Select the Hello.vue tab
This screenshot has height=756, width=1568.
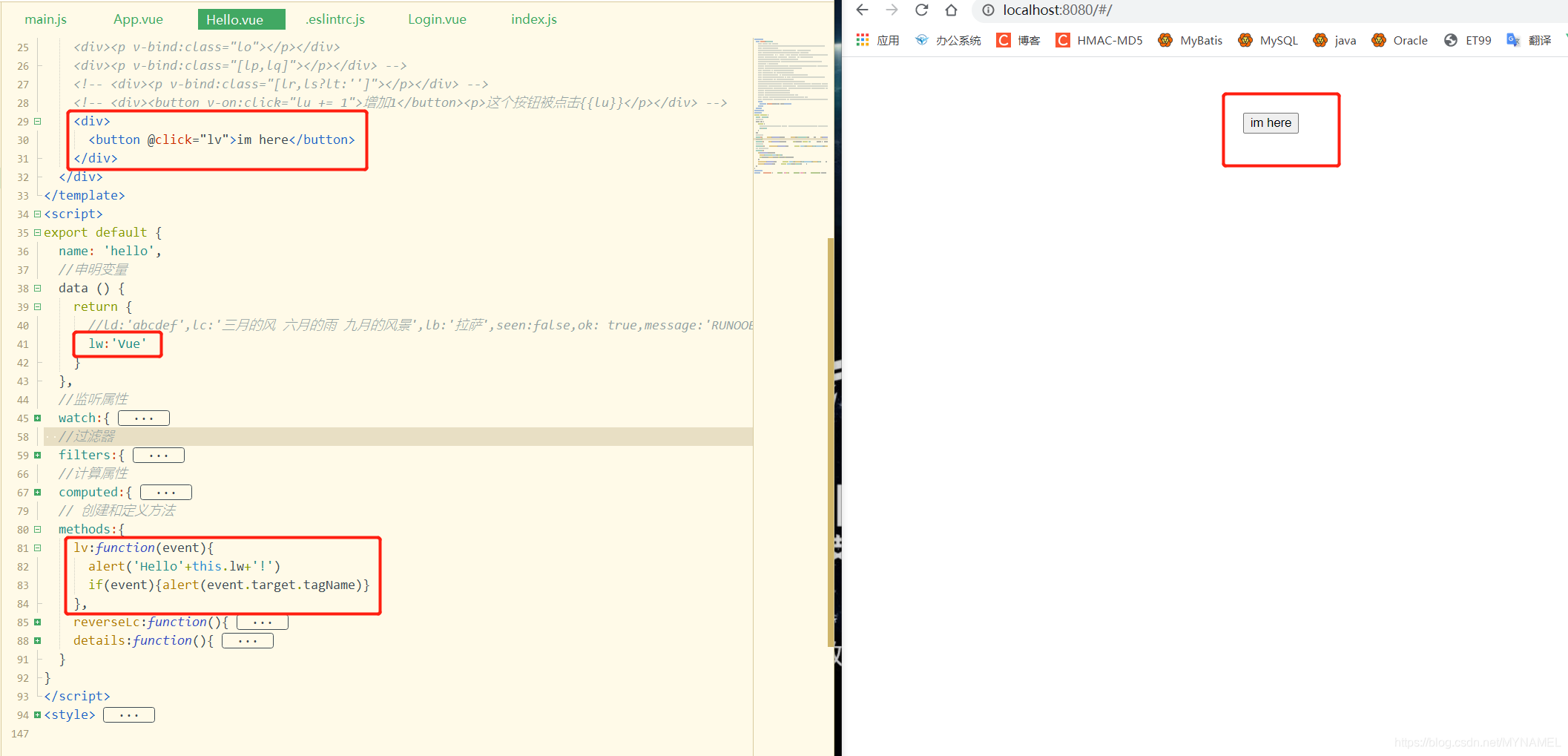(241, 19)
